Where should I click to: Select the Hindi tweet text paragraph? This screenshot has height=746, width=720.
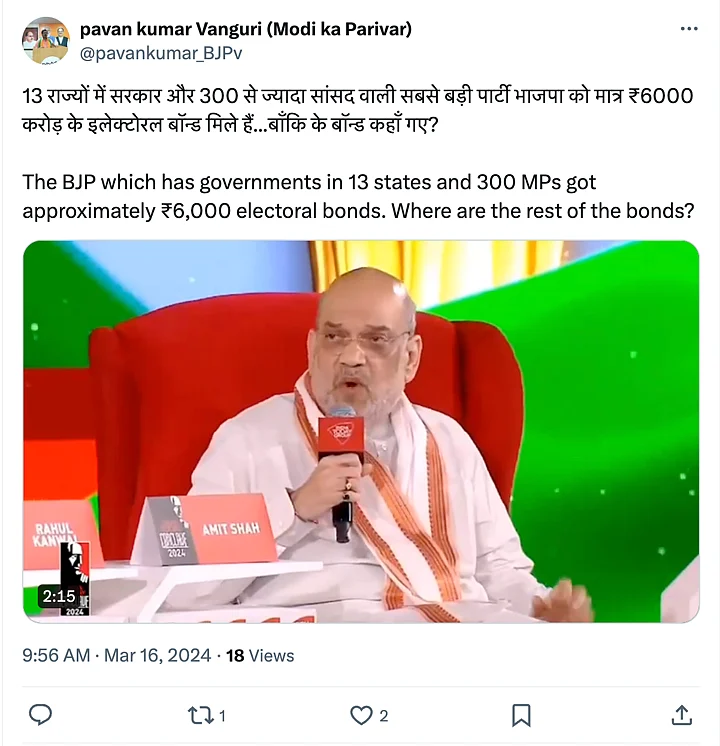[x=358, y=110]
